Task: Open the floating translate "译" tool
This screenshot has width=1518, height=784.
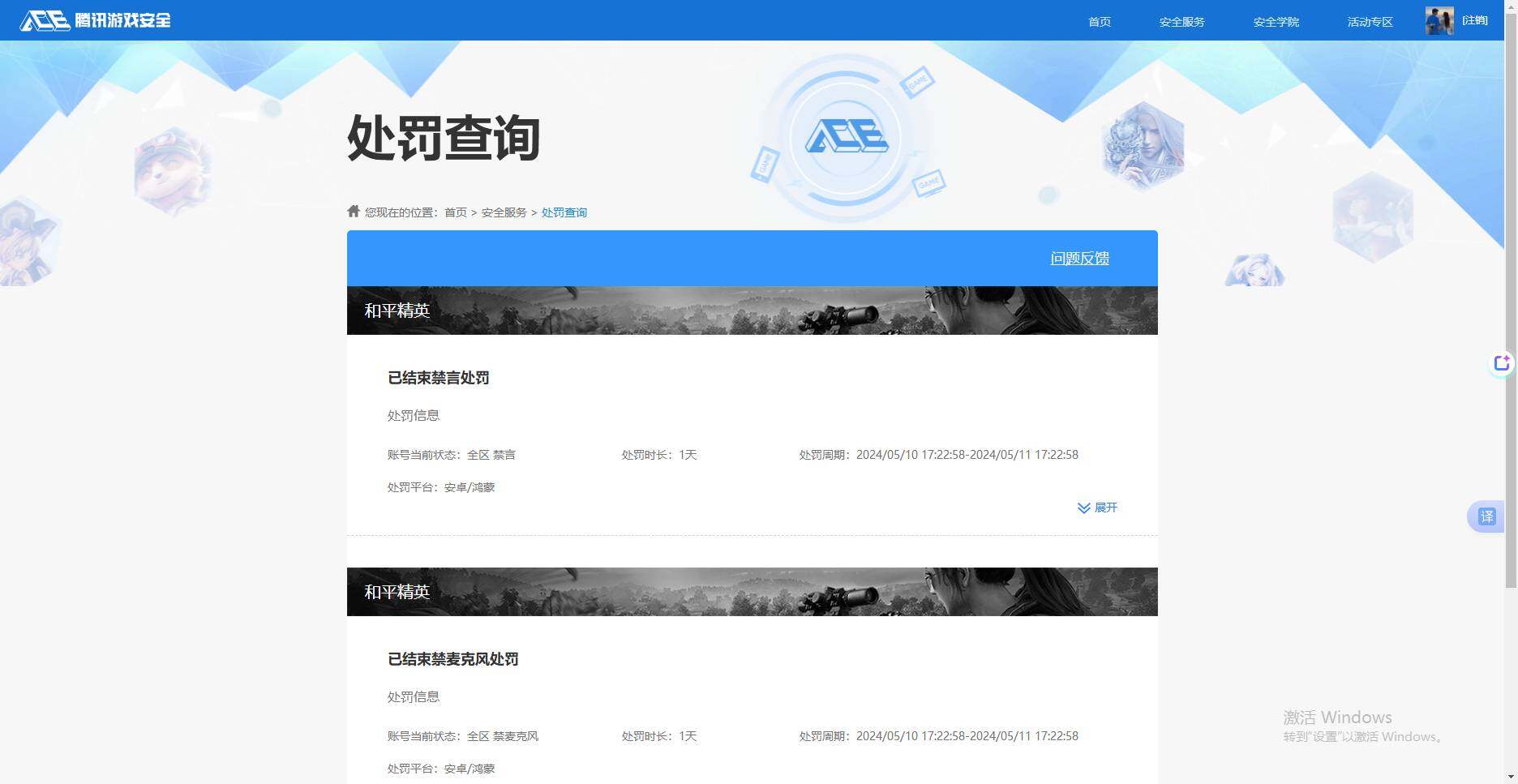Action: [x=1486, y=516]
